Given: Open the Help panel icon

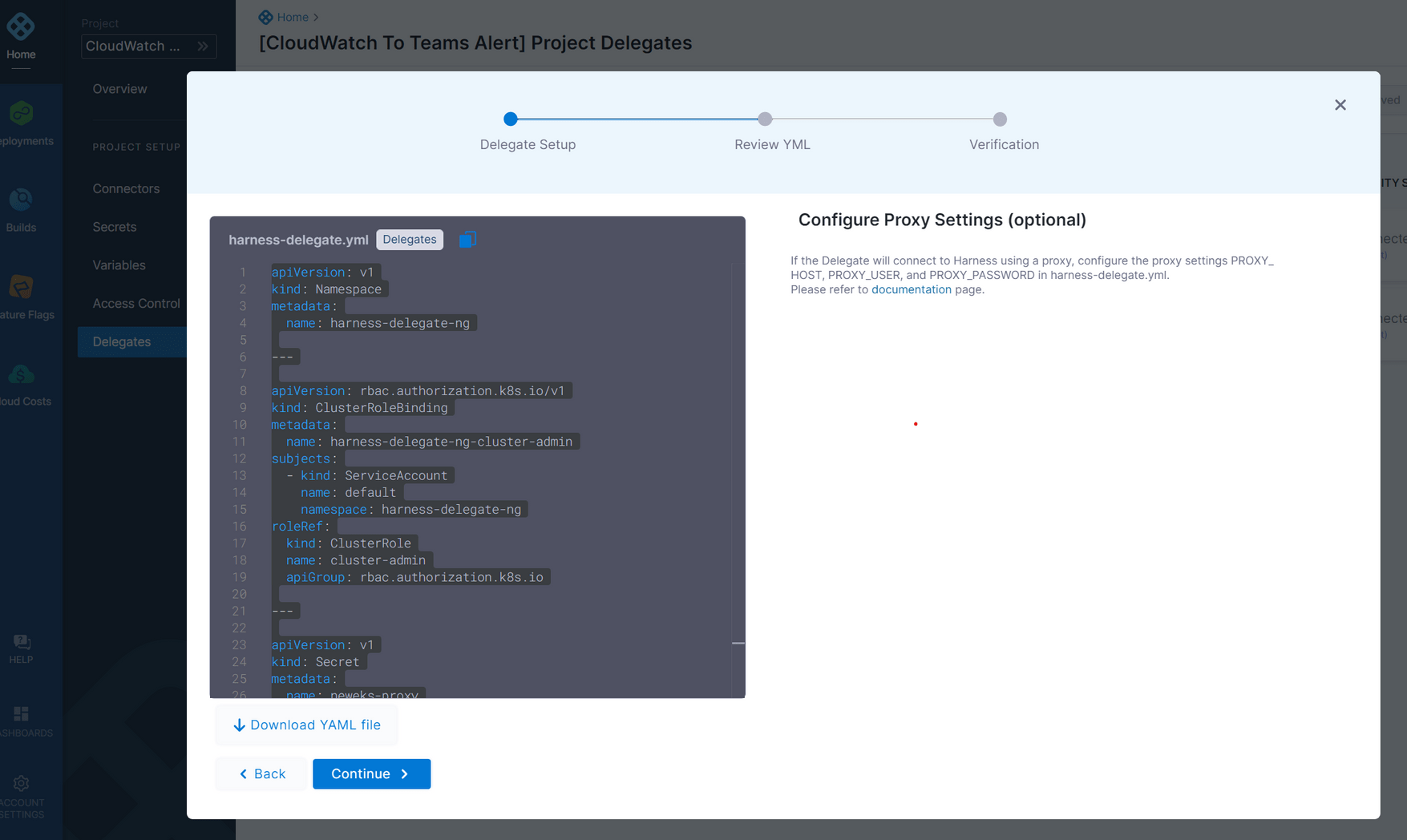Looking at the screenshot, I should 21,641.
